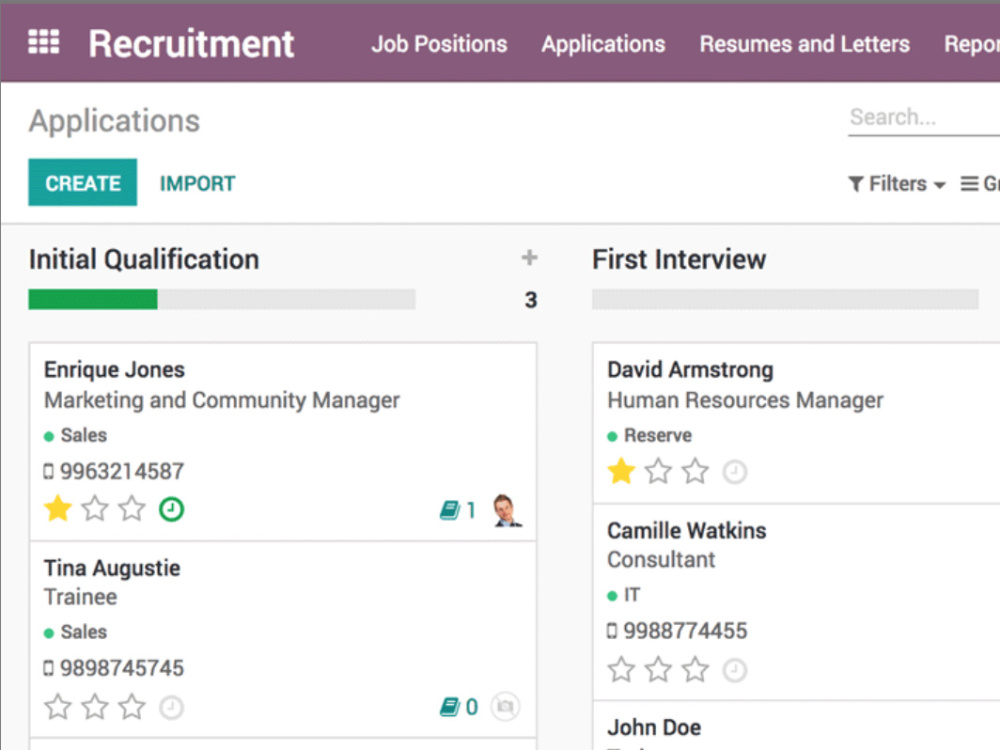Viewport: 1000px width, 750px height.
Task: Toggle David Armstrong's third priority star
Action: [695, 472]
